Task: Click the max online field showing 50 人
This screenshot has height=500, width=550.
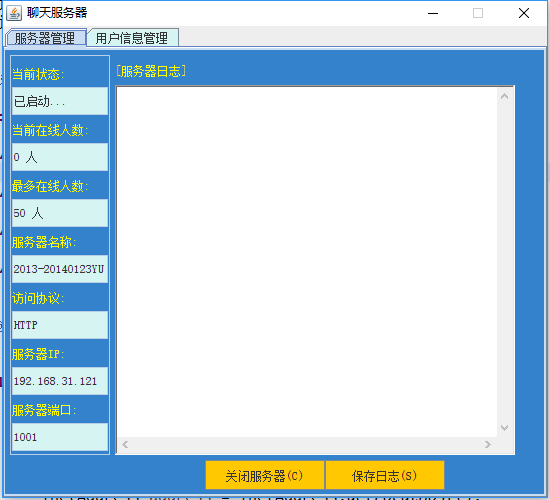Action: [x=60, y=213]
